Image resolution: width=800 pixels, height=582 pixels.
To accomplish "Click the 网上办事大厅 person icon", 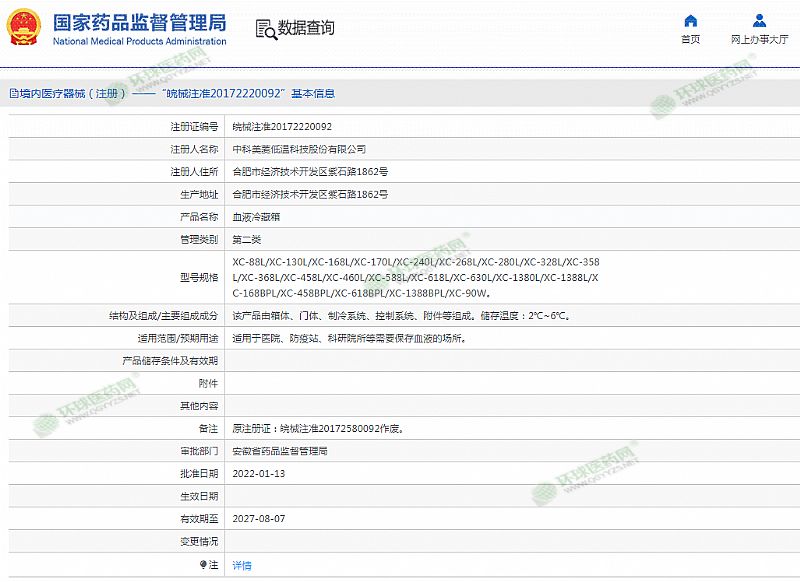I will [x=761, y=21].
